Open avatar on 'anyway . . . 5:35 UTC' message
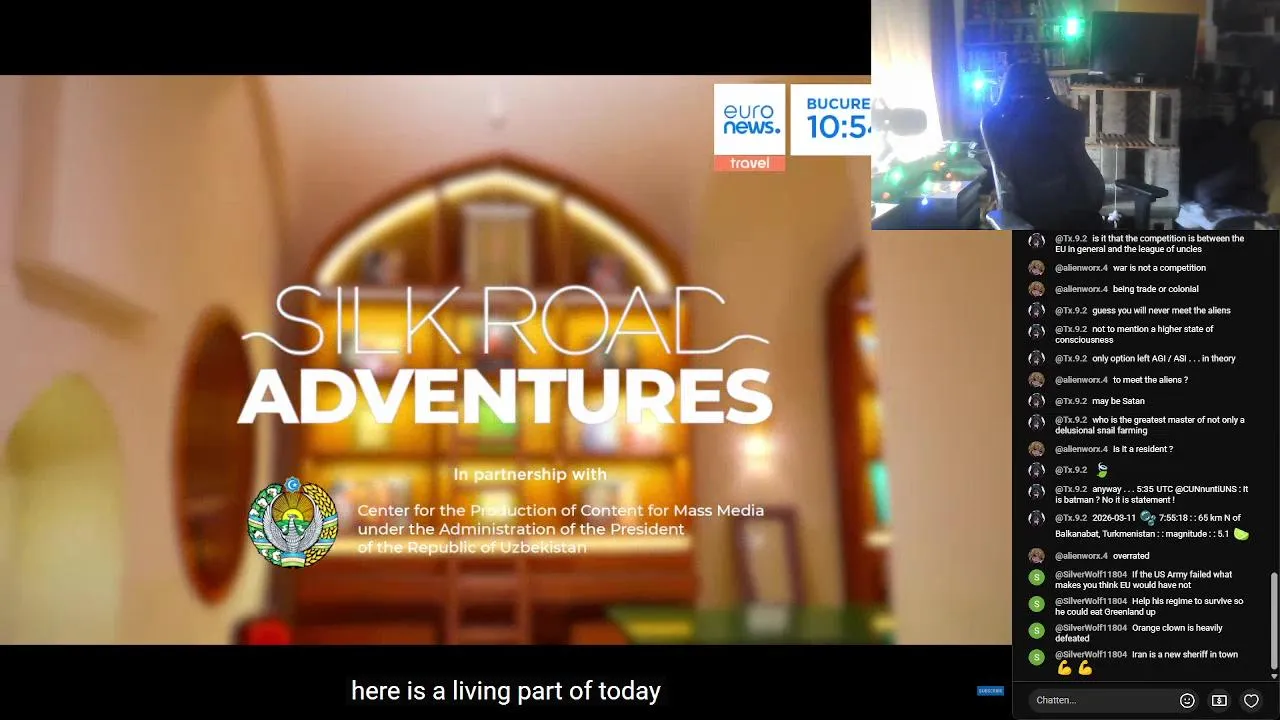The width and height of the screenshot is (1280, 720). pyautogui.click(x=1036, y=491)
